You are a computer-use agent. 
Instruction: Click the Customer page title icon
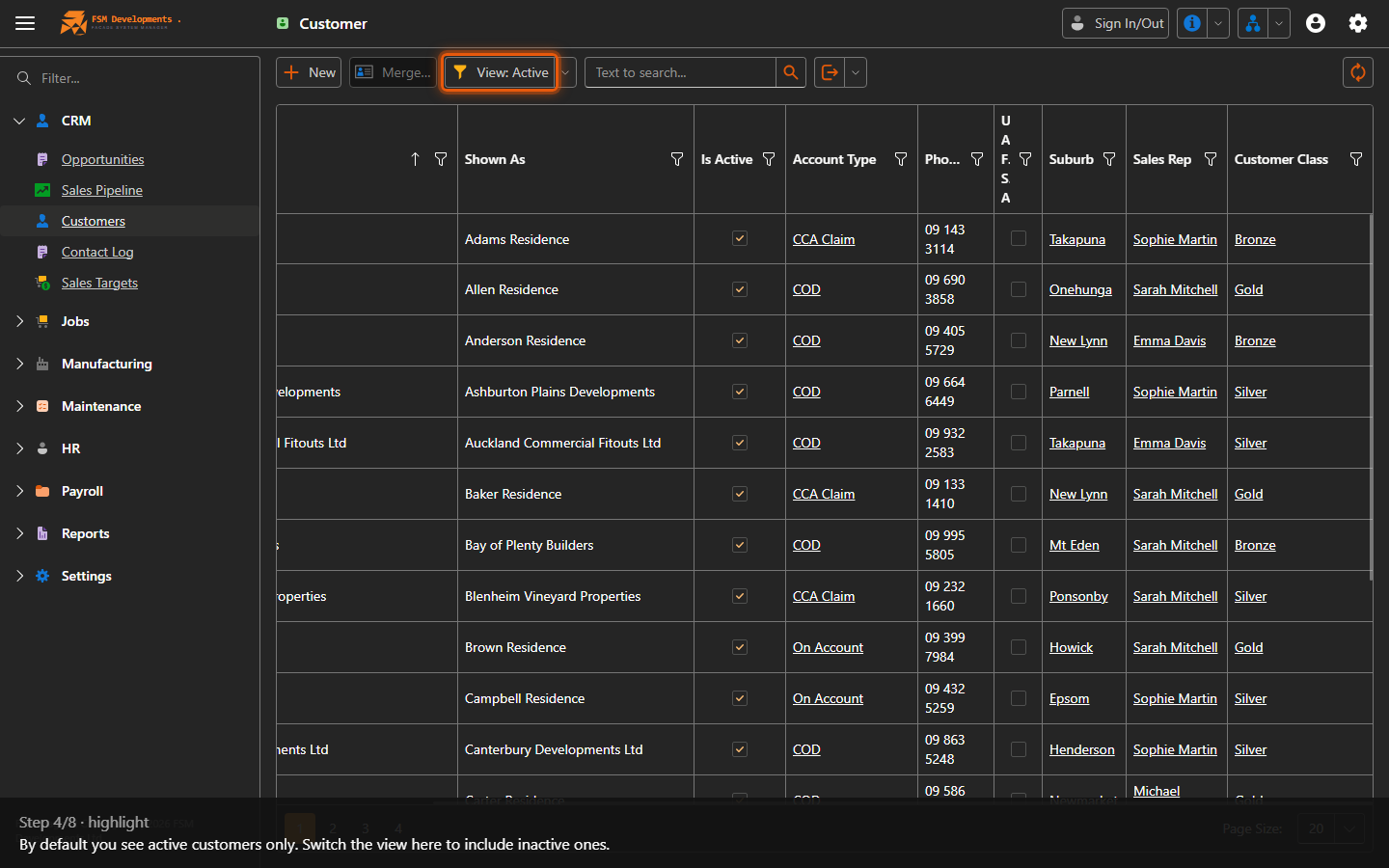(x=283, y=23)
